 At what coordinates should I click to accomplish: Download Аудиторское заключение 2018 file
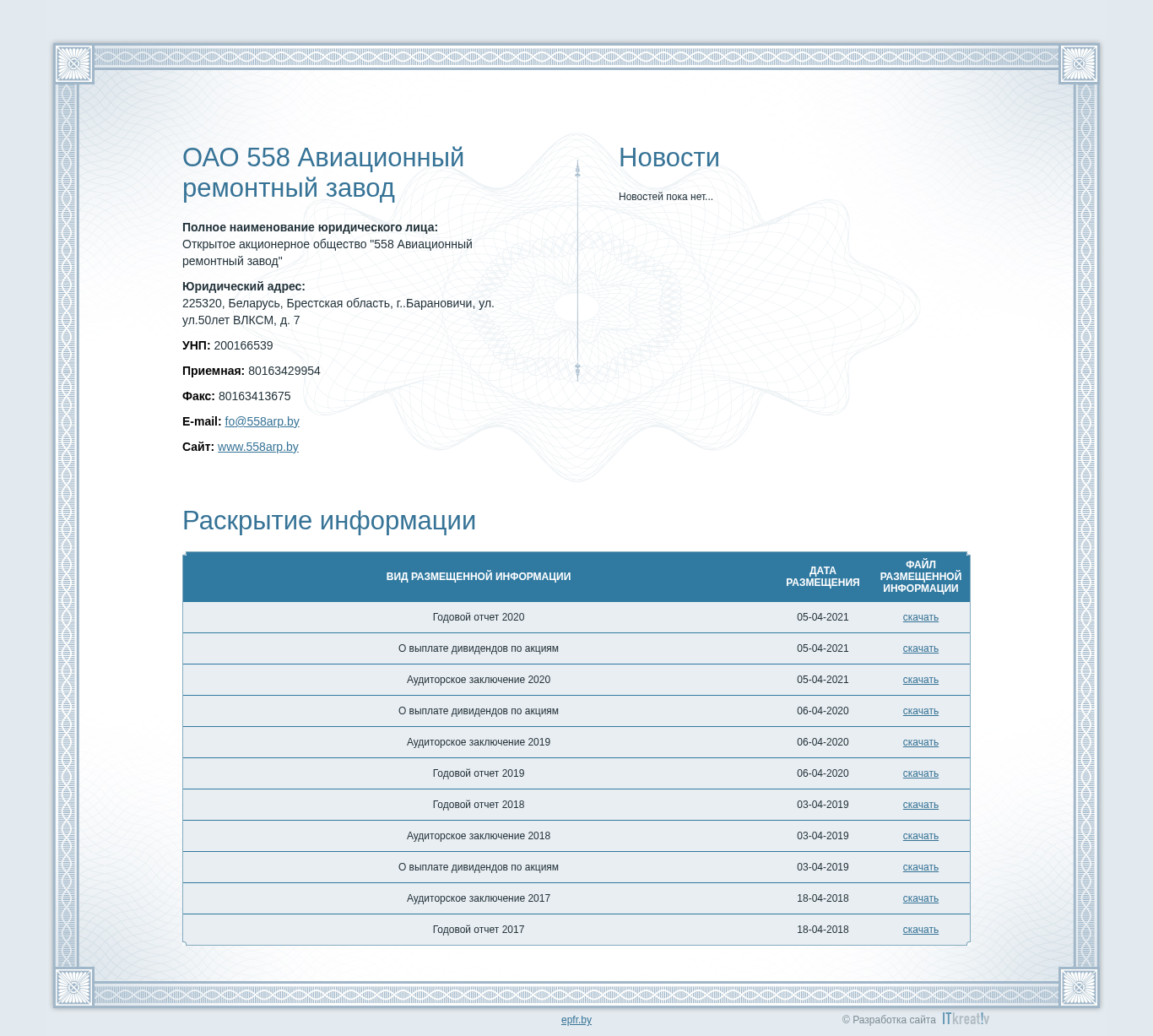click(920, 836)
